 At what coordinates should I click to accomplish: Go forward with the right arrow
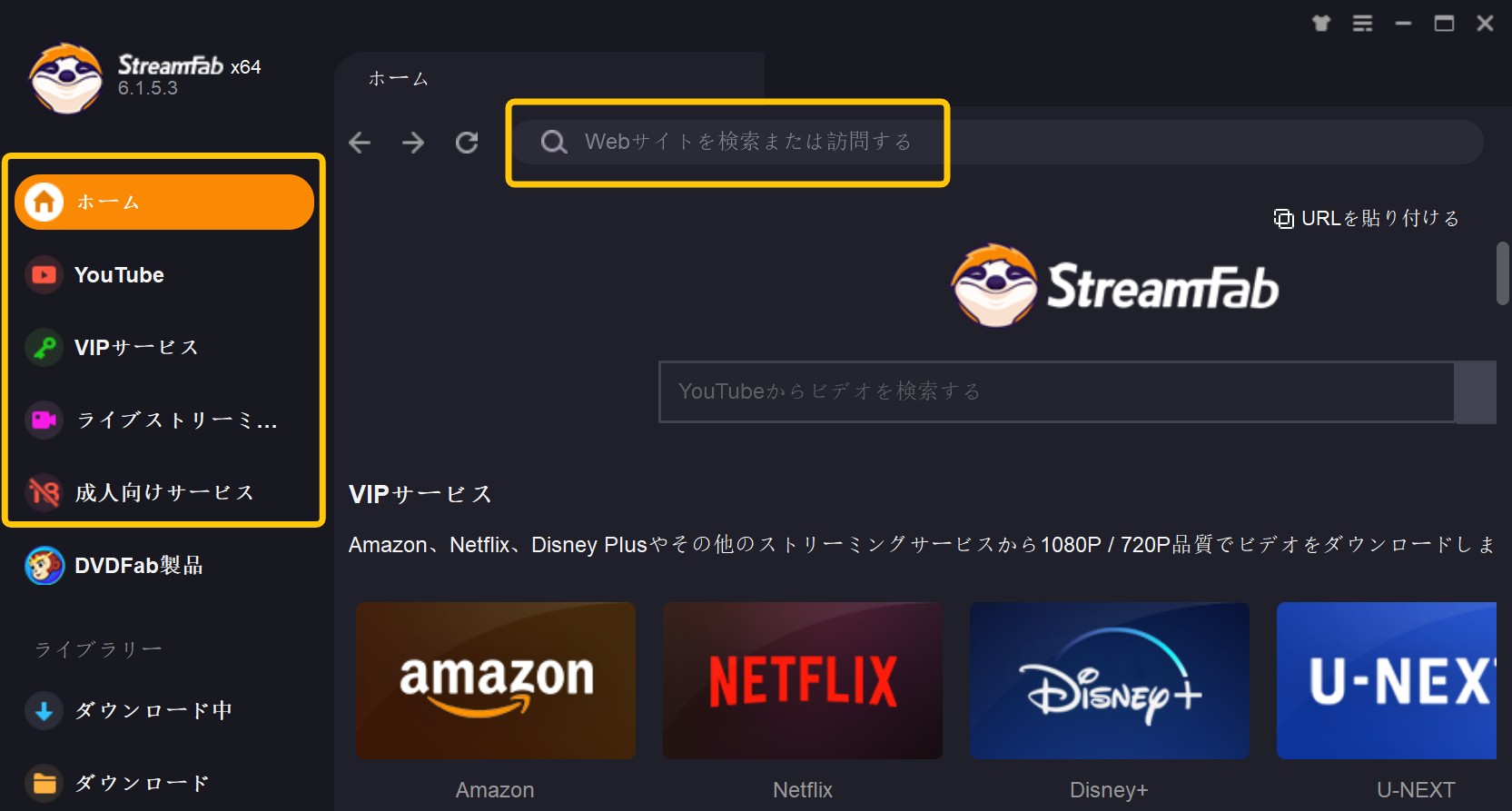click(x=413, y=143)
